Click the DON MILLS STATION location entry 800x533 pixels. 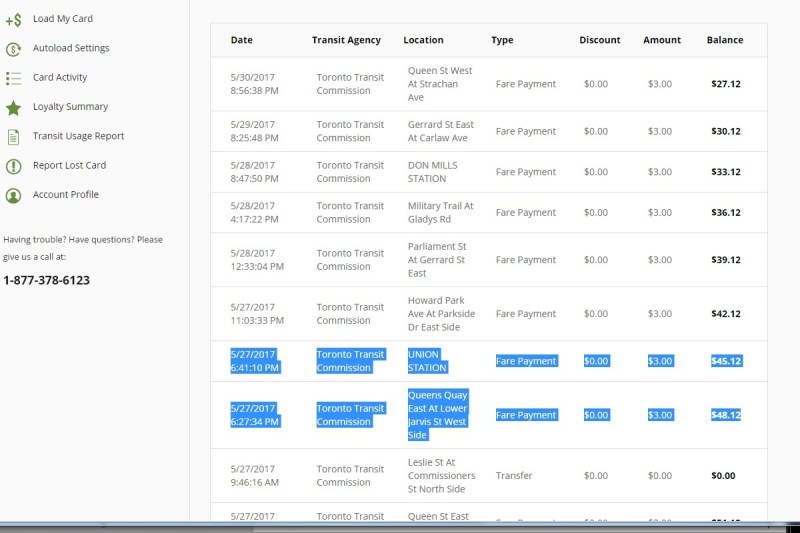coord(427,172)
